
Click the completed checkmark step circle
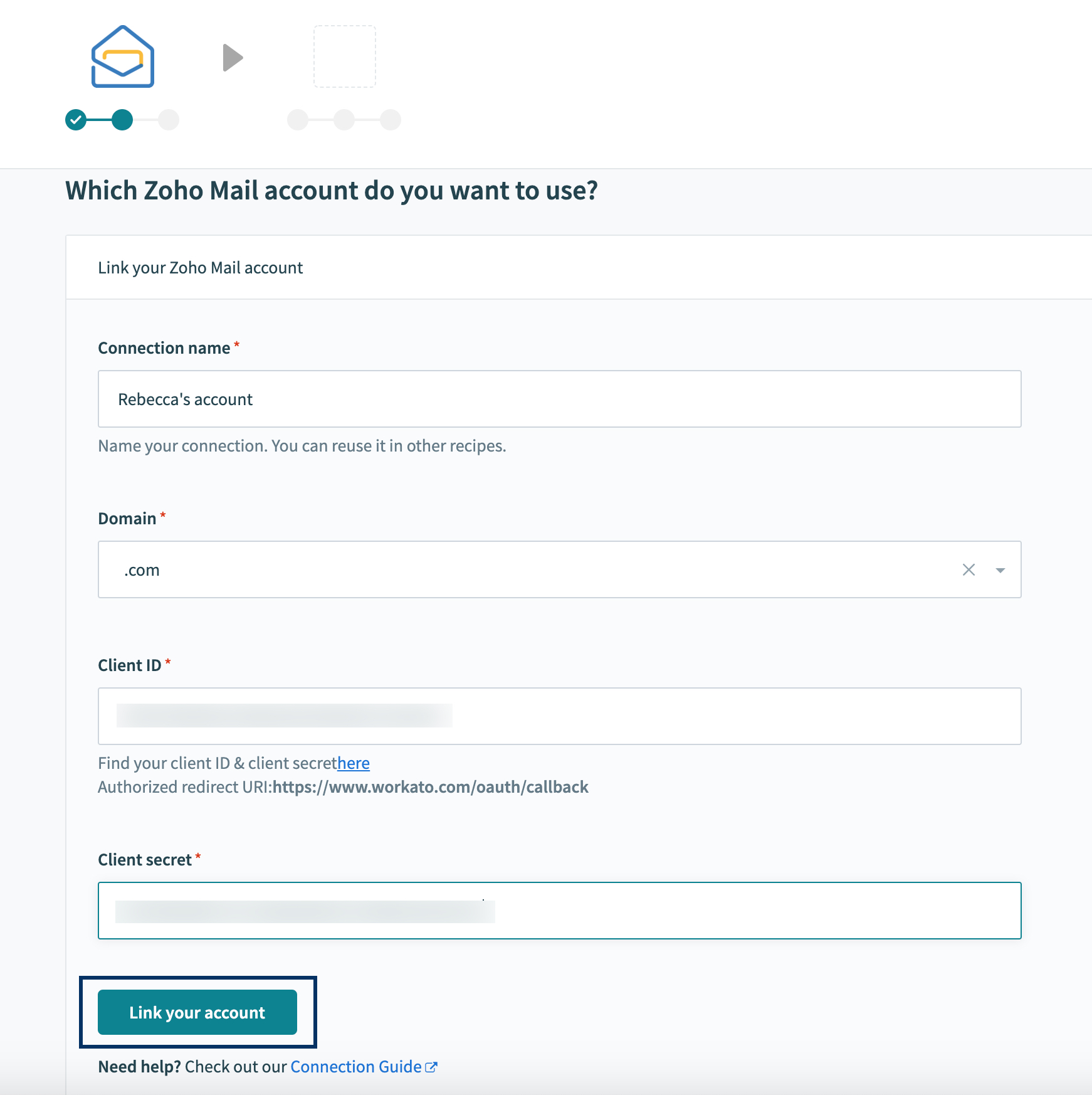click(x=76, y=120)
